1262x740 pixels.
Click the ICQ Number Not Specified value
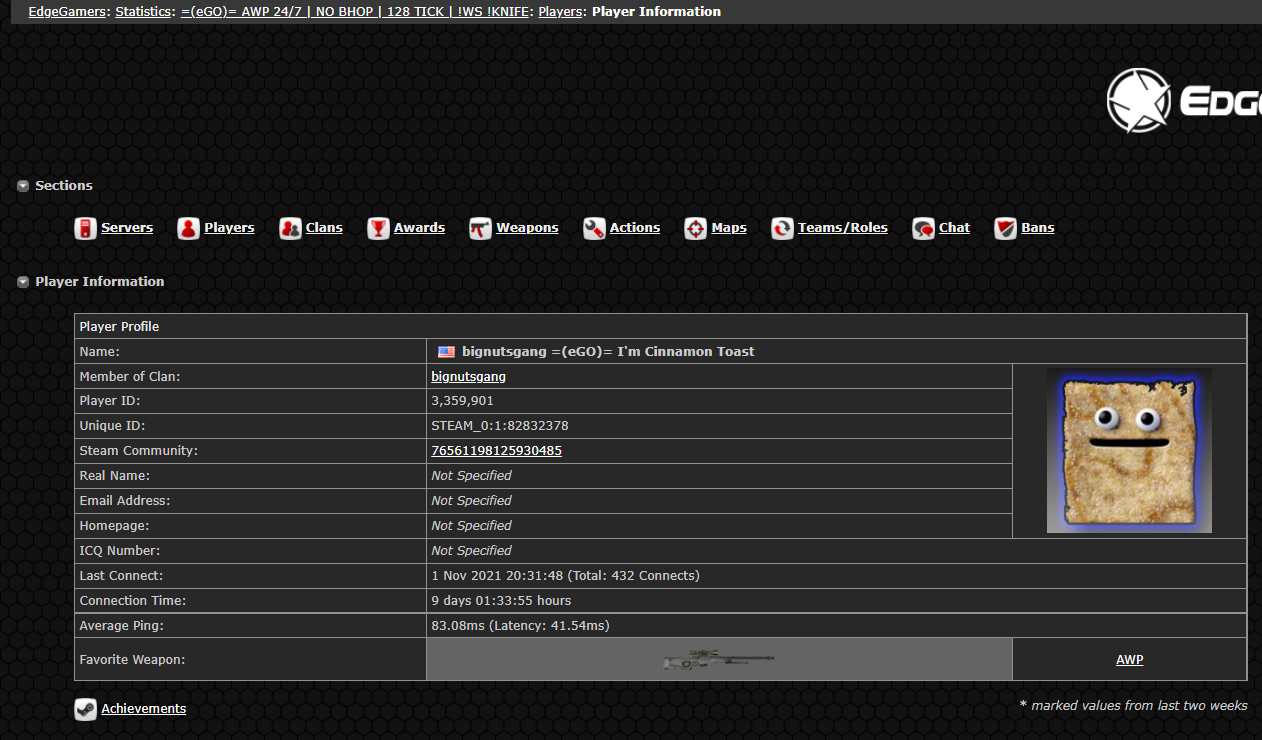pos(471,551)
